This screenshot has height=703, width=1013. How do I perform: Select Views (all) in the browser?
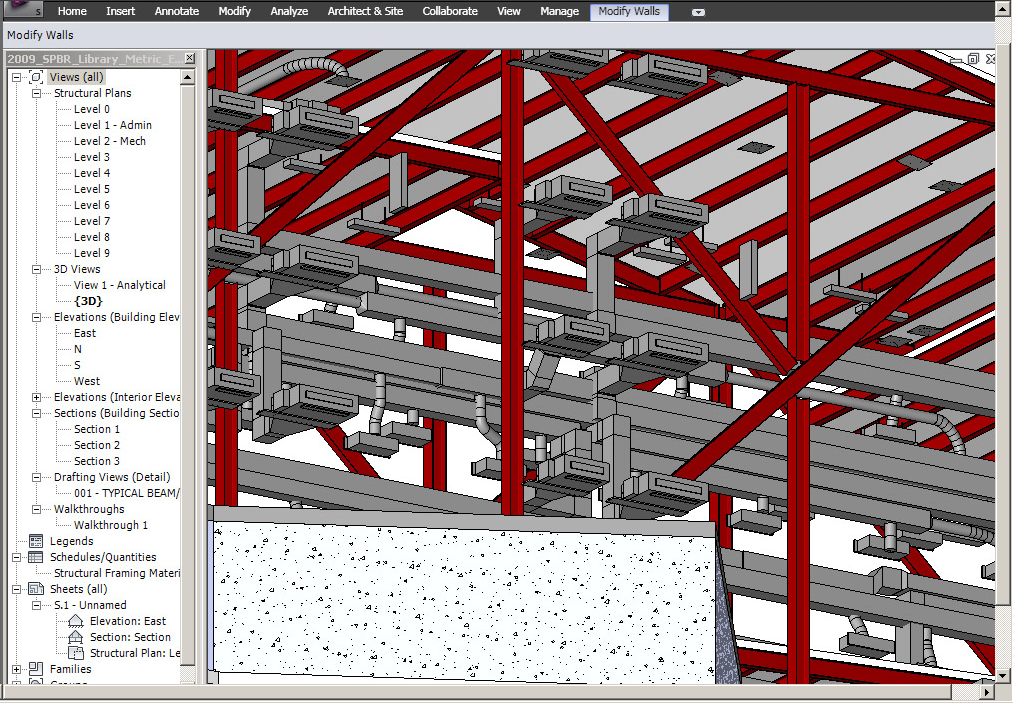(76, 77)
